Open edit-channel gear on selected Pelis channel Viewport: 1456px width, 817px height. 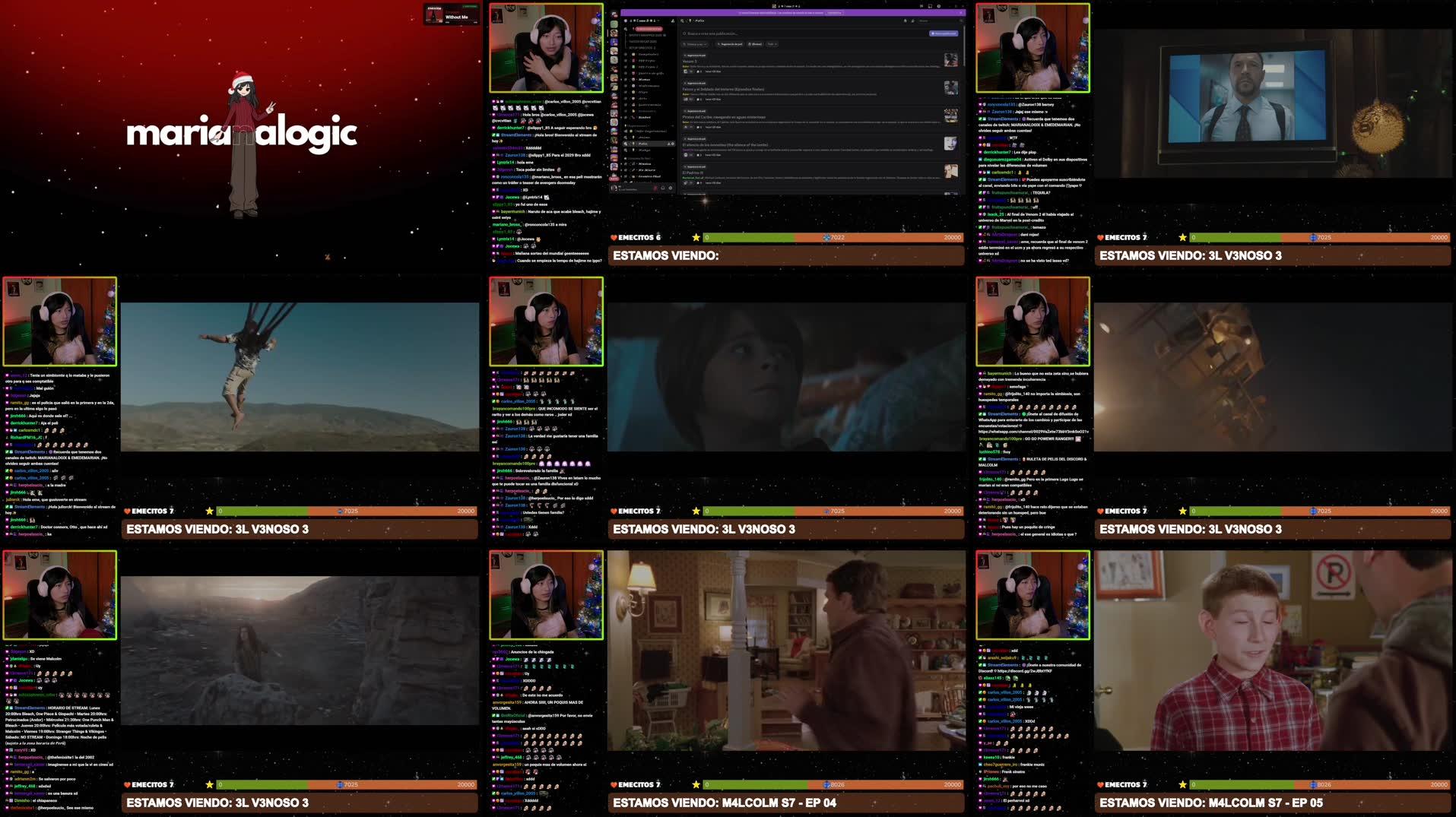(x=672, y=144)
